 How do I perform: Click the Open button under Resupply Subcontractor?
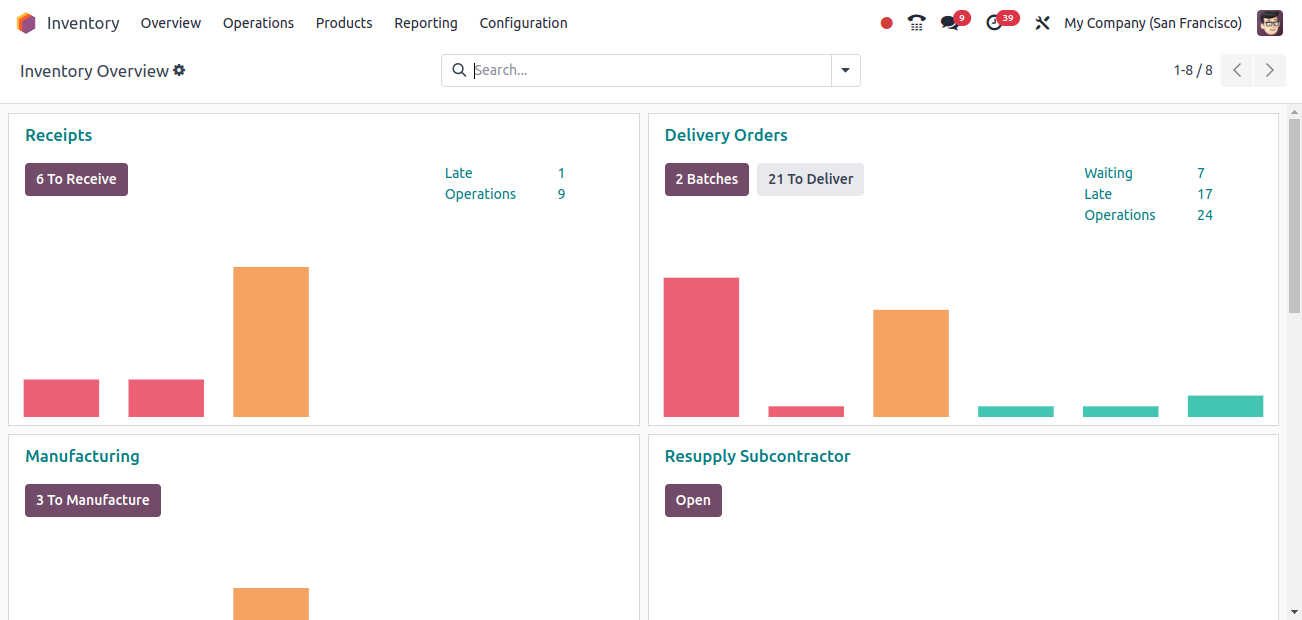pos(693,500)
